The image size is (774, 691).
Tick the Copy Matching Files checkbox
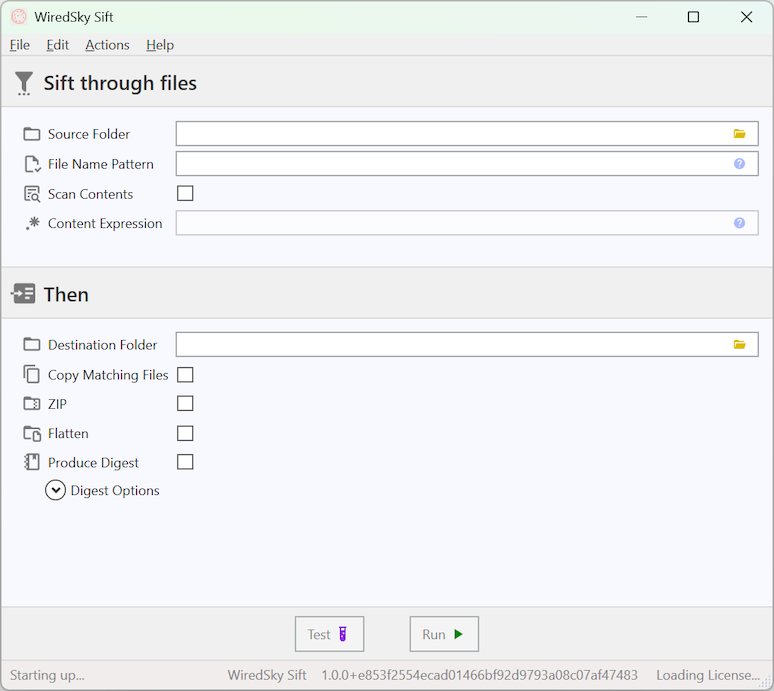[185, 375]
